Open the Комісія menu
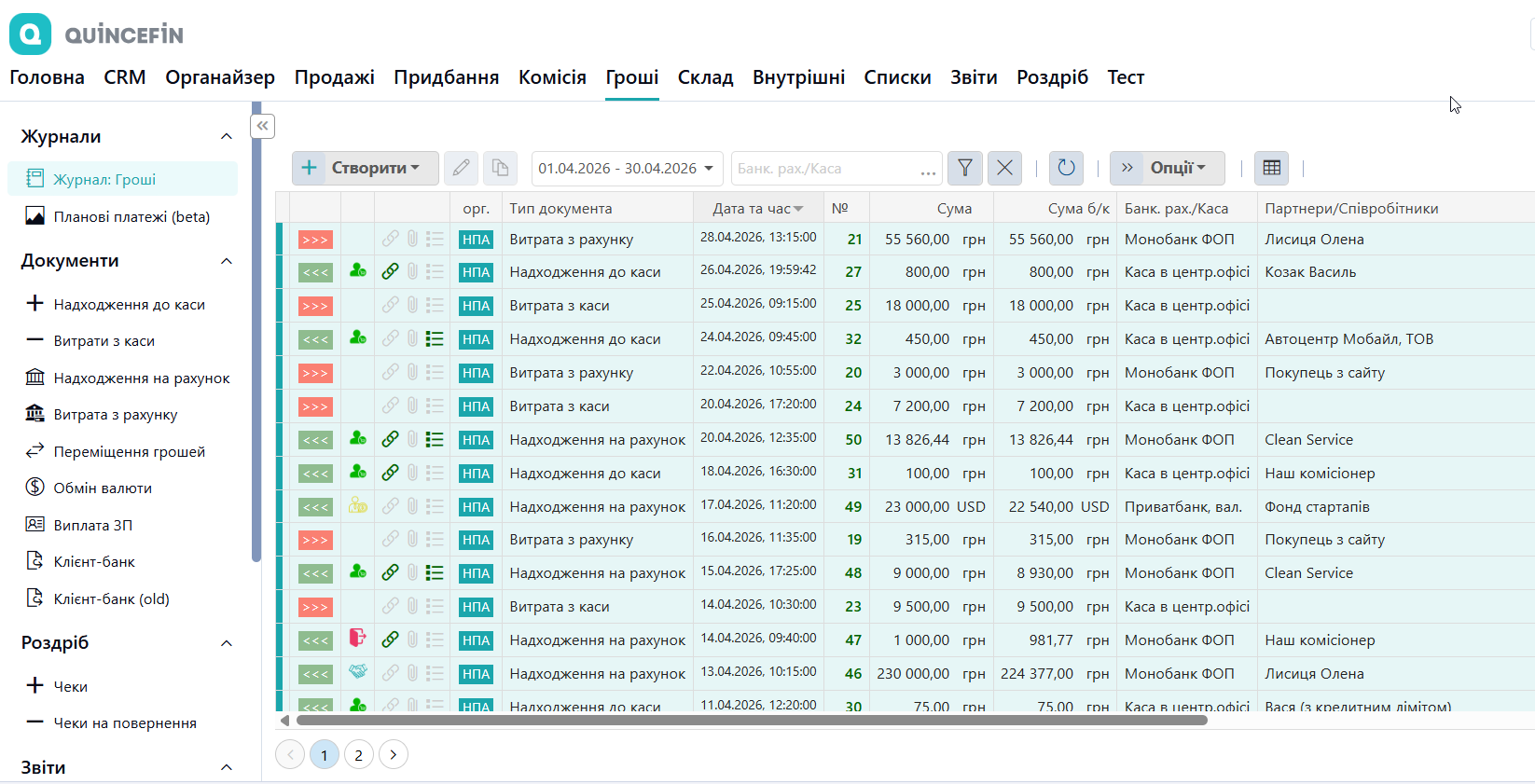The height and width of the screenshot is (784, 1535). tap(552, 77)
